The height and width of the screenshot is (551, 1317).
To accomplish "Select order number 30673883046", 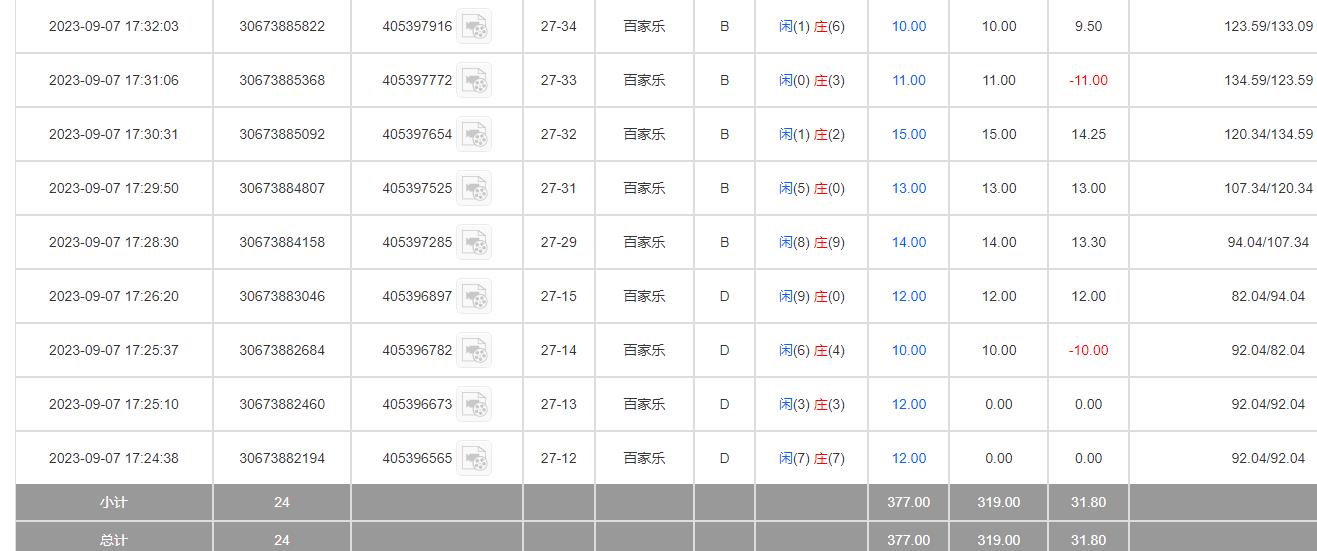I will click(x=282, y=296).
